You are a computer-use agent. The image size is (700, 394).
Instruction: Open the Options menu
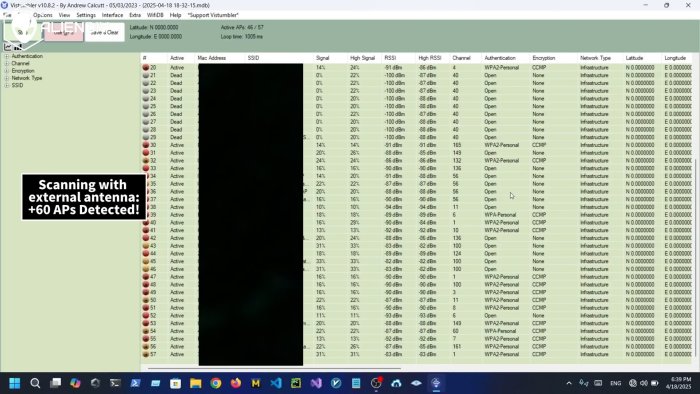[x=42, y=15]
